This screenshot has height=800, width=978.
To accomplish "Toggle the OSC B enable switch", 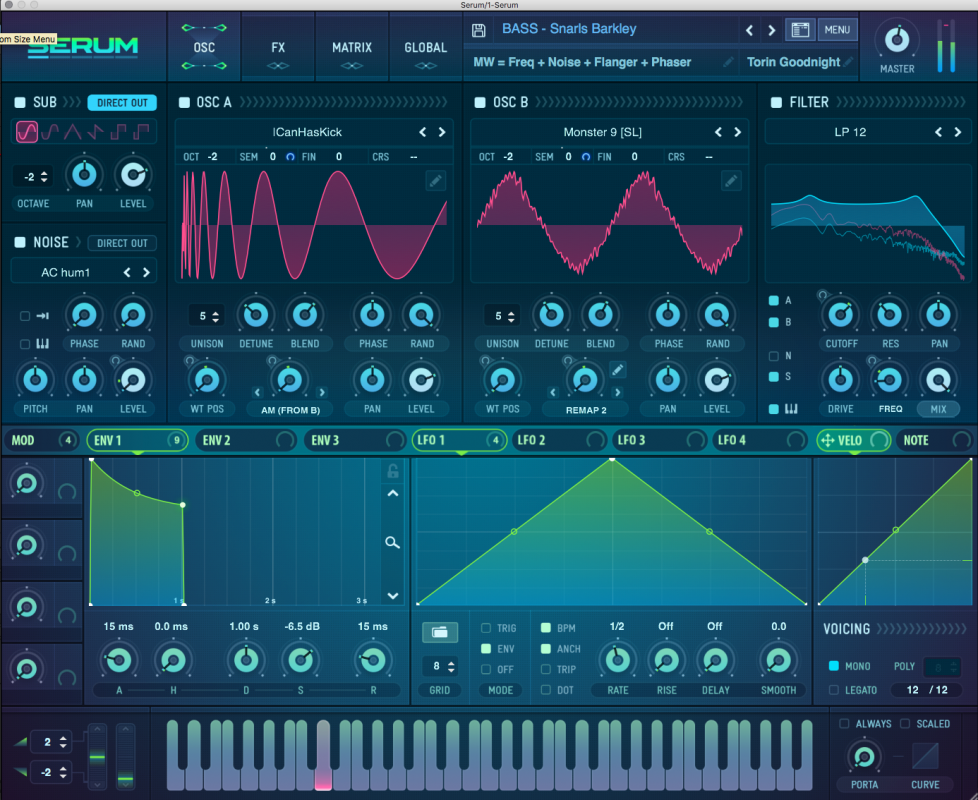I will coord(480,102).
